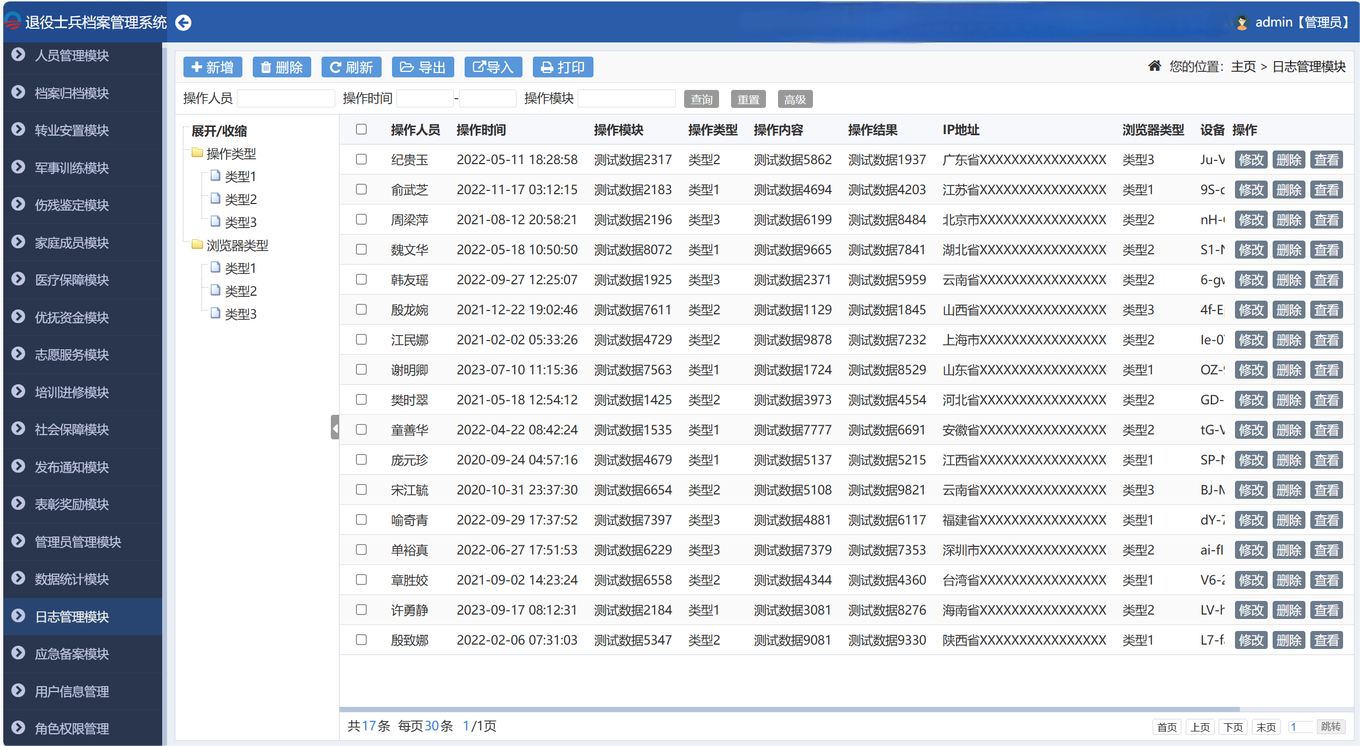Screen dimensions: 1360x746
Task: Click the home icon in breadcrumb
Action: click(1154, 66)
